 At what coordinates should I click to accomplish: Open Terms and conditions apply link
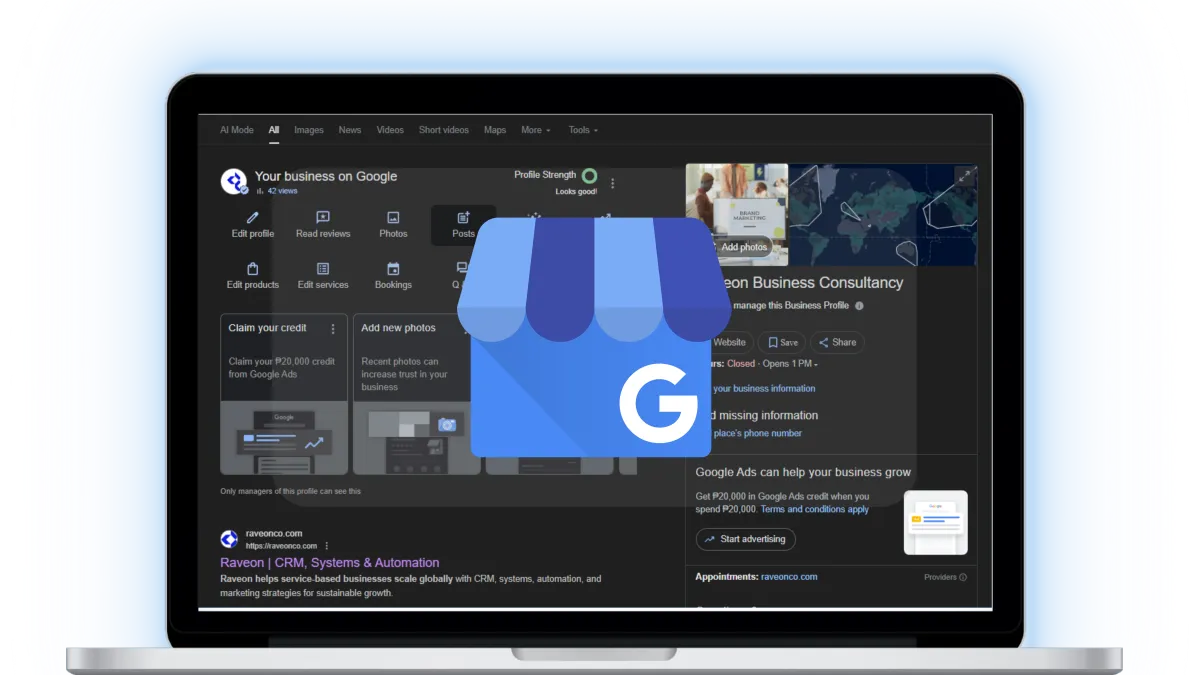coord(815,509)
